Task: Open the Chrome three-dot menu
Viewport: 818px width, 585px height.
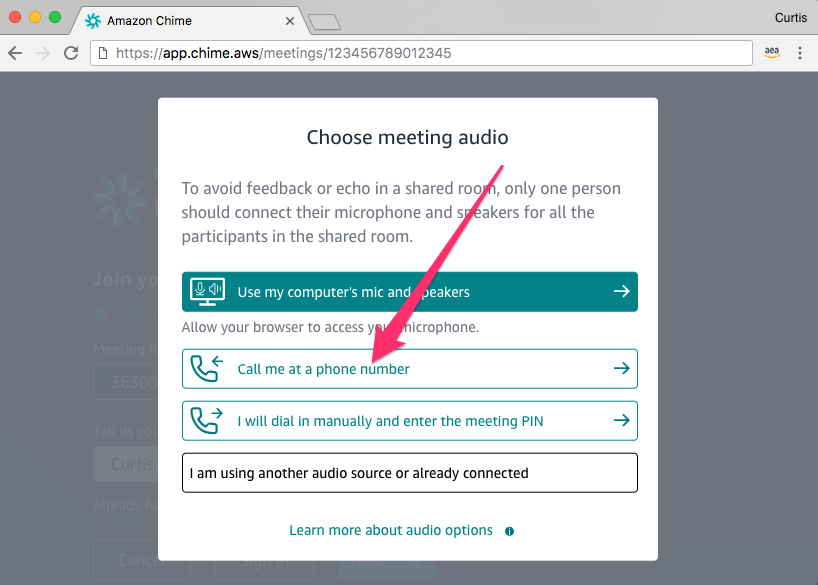Action: click(x=800, y=53)
